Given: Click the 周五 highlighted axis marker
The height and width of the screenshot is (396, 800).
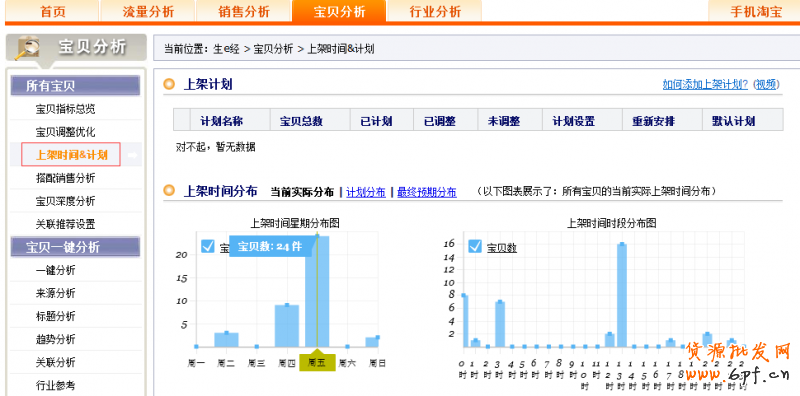Looking at the screenshot, I should click(x=317, y=362).
